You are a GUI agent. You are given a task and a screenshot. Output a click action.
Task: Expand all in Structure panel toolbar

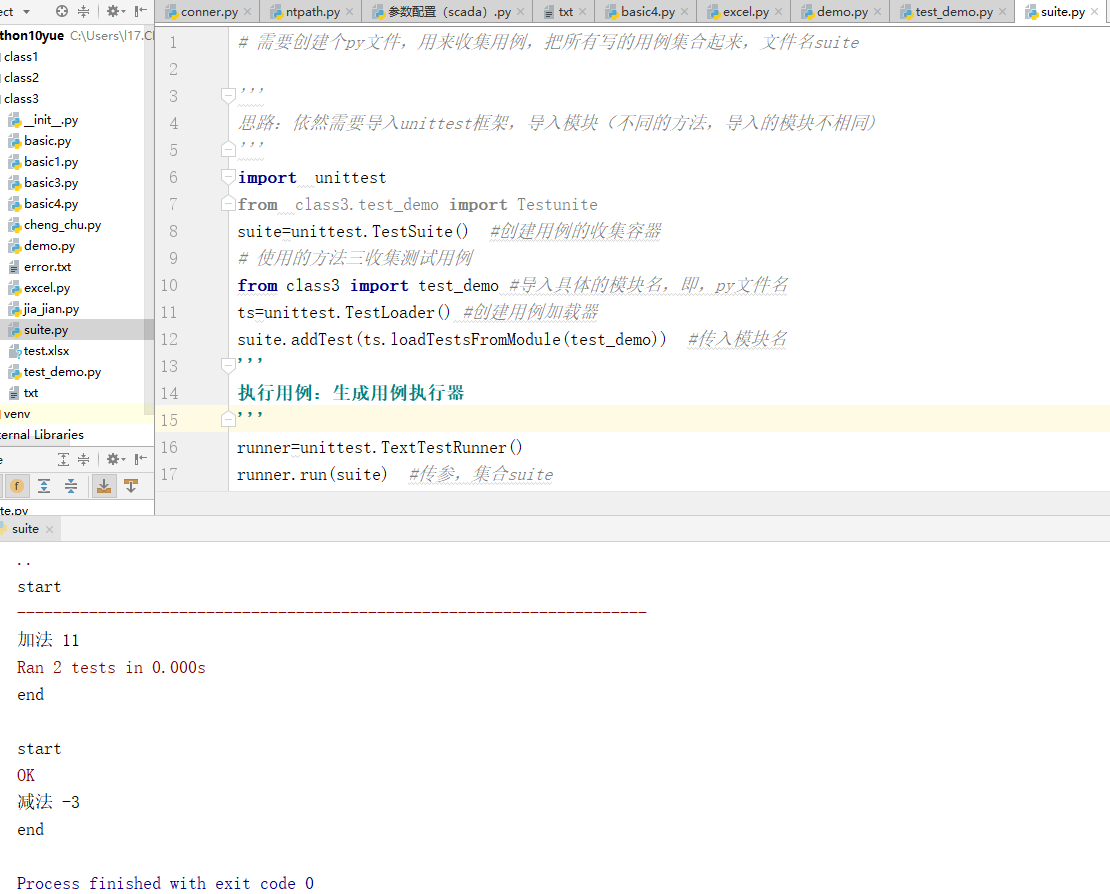tap(64, 459)
